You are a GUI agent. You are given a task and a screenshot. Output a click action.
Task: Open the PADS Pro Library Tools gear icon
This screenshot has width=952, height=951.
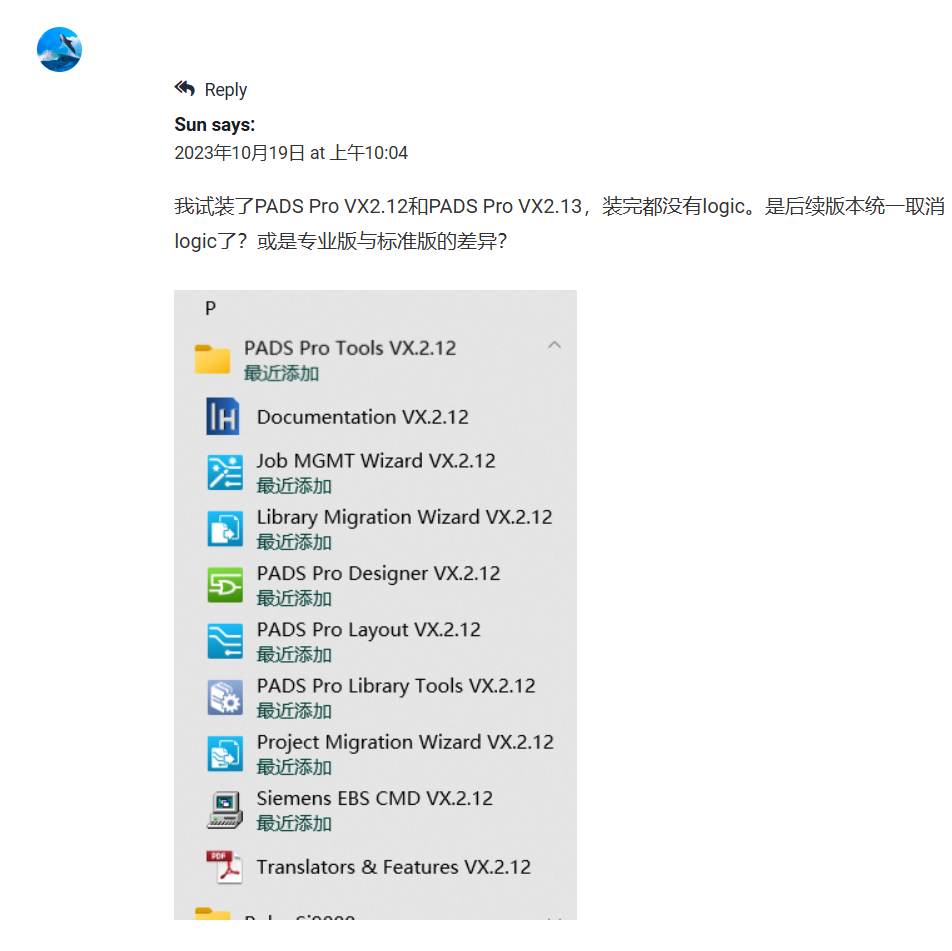225,697
